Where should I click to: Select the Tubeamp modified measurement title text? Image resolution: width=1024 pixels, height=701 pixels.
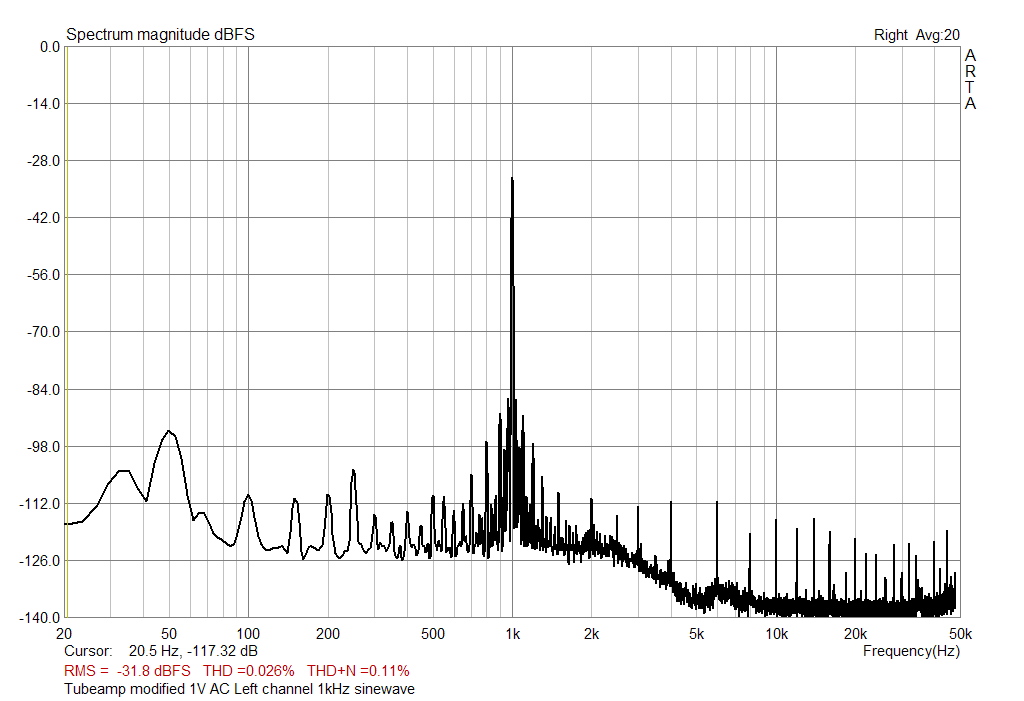click(238, 689)
